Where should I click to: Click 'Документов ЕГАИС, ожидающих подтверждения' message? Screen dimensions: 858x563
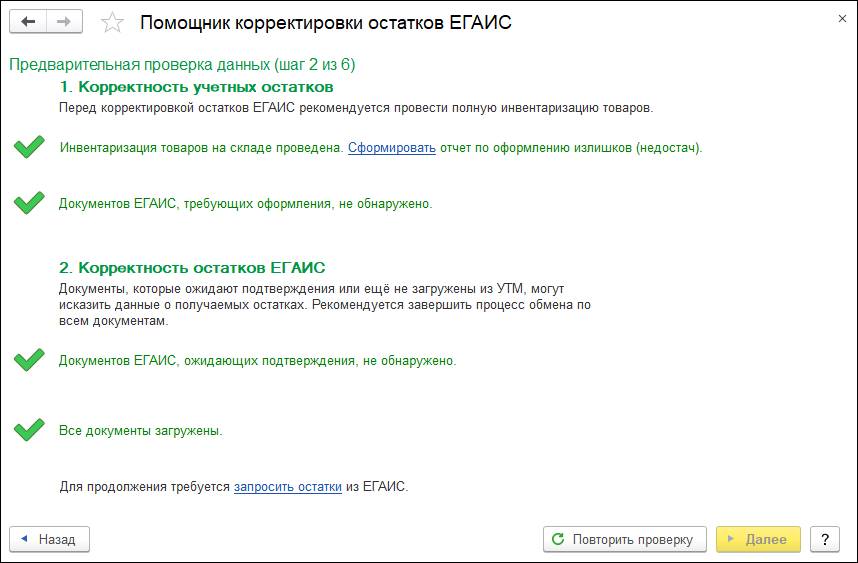257,361
